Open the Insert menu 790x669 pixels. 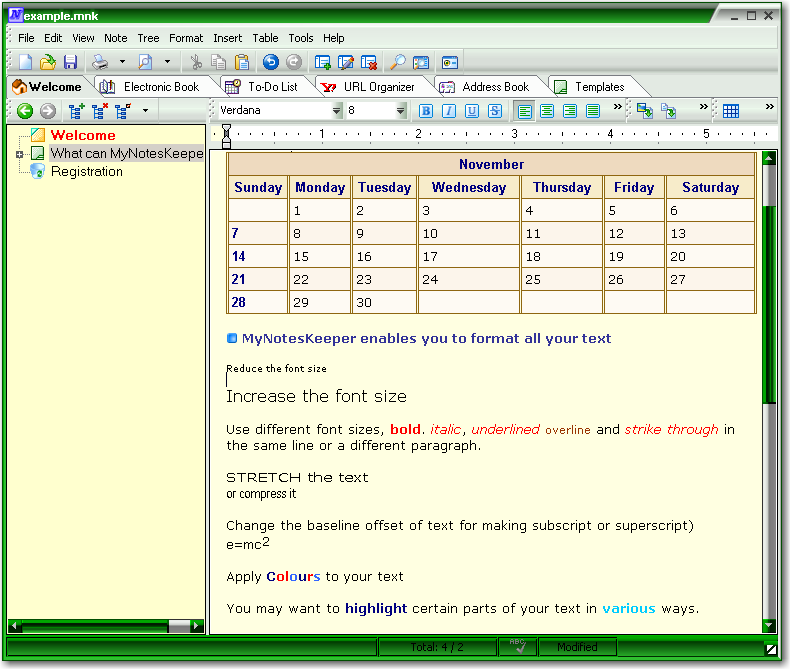coord(228,38)
